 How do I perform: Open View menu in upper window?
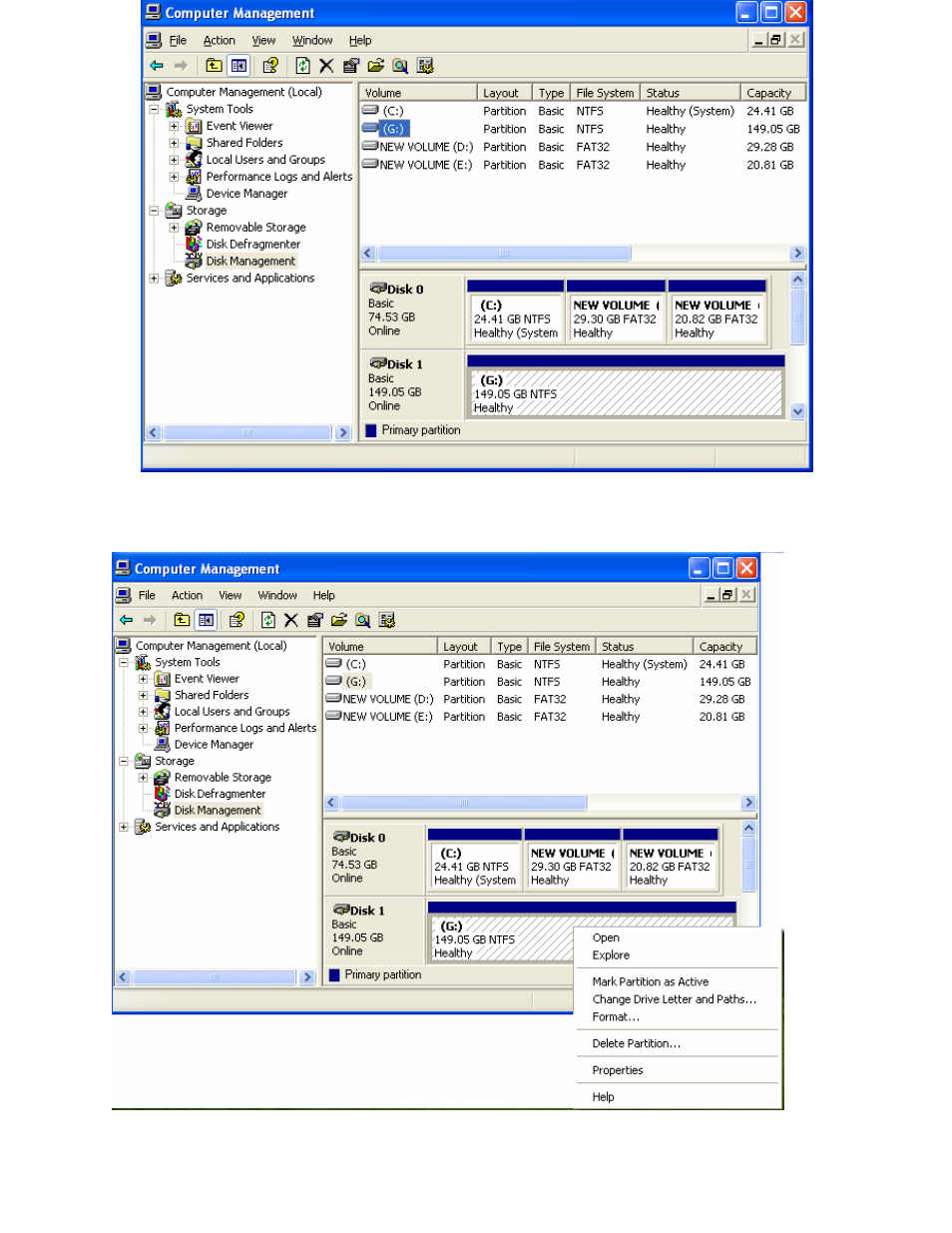point(263,41)
